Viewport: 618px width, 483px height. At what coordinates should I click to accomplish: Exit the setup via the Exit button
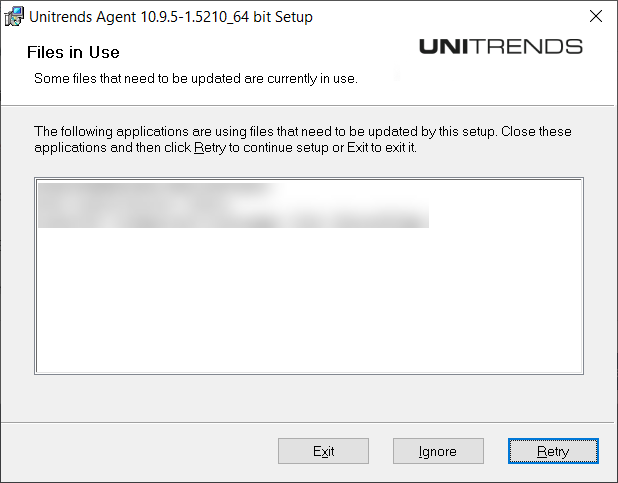point(323,451)
